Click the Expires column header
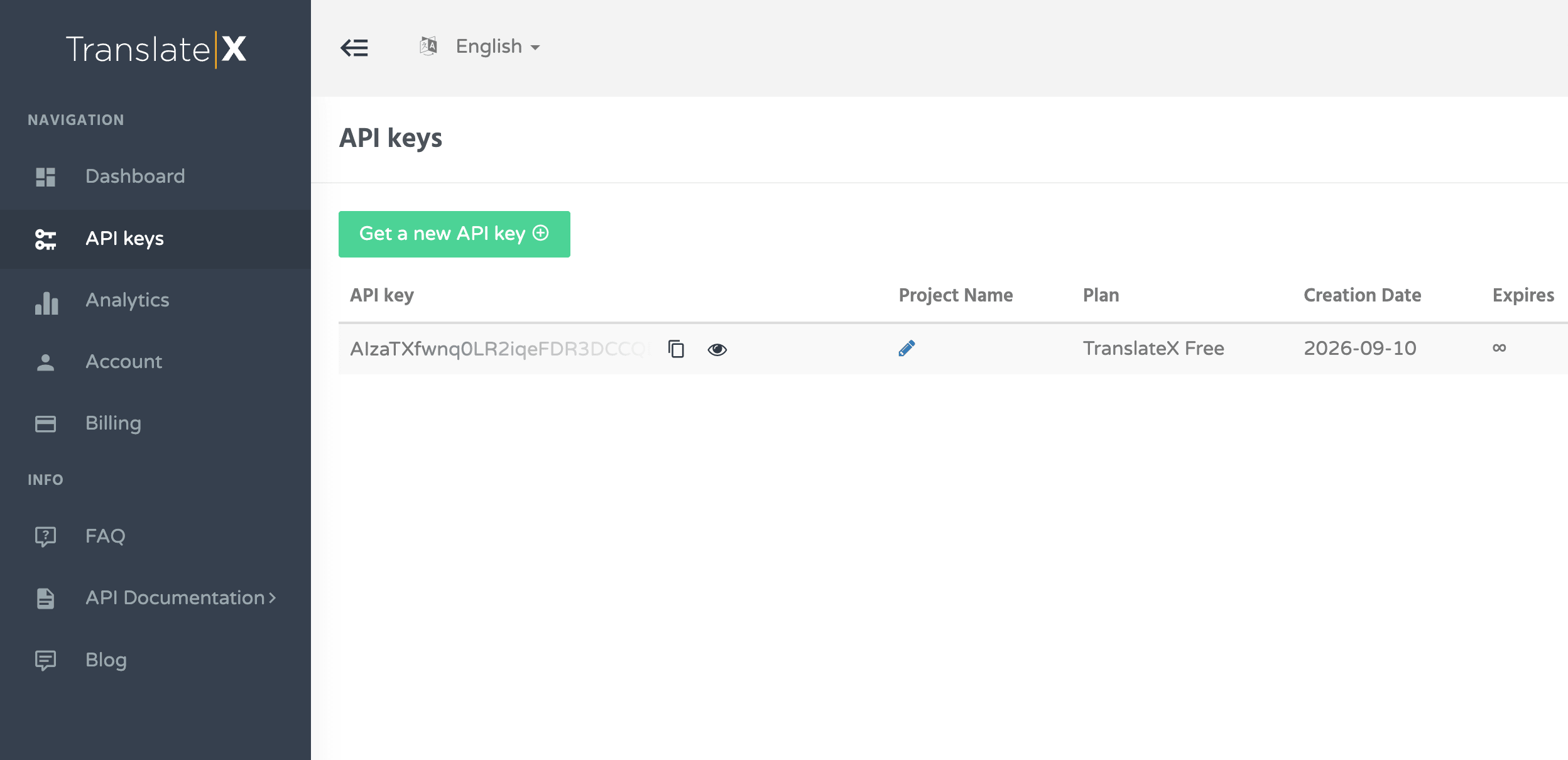Image resolution: width=1568 pixels, height=760 pixels. pos(1523,296)
